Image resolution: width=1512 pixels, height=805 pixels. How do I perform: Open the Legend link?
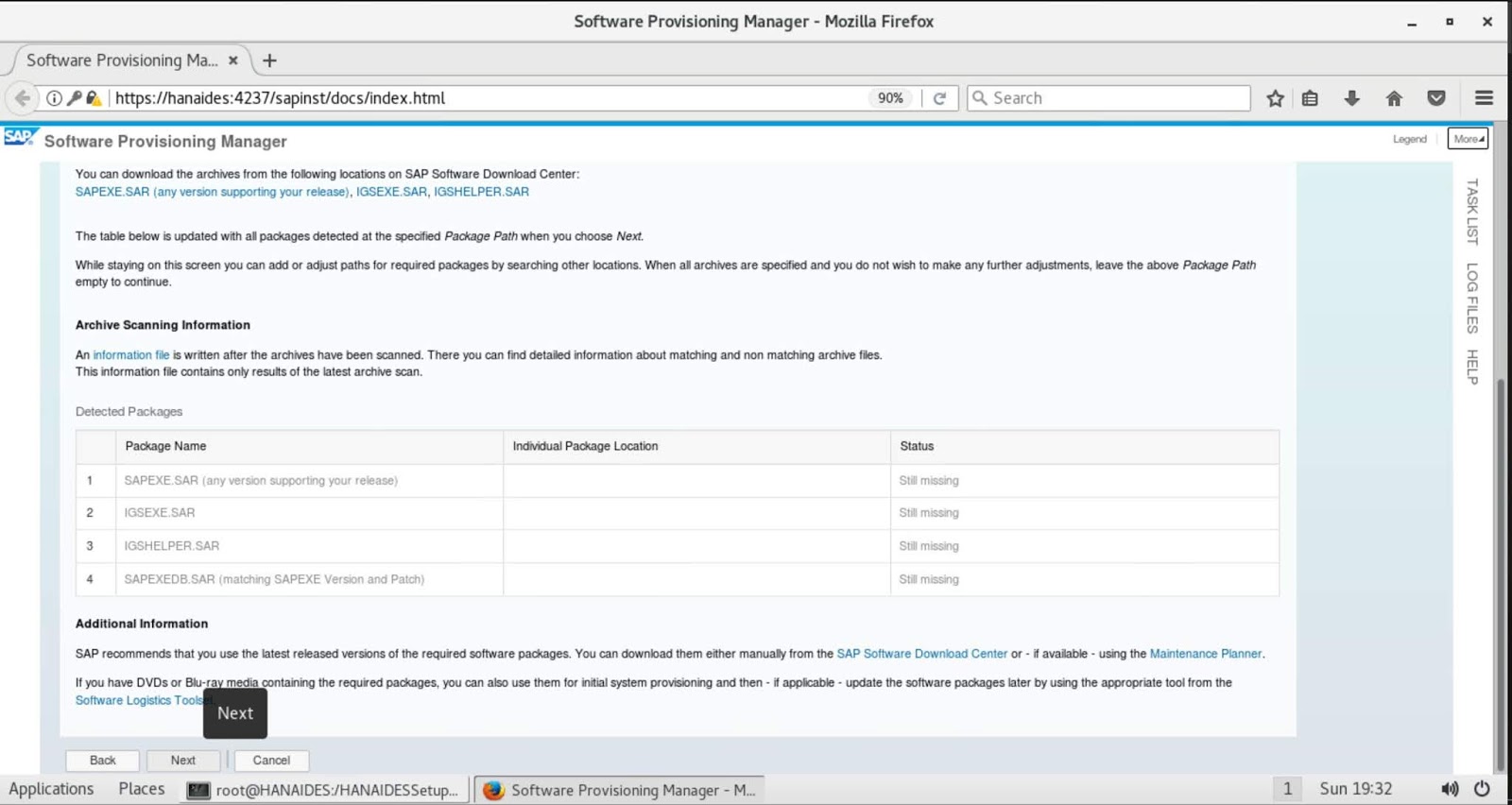1409,139
